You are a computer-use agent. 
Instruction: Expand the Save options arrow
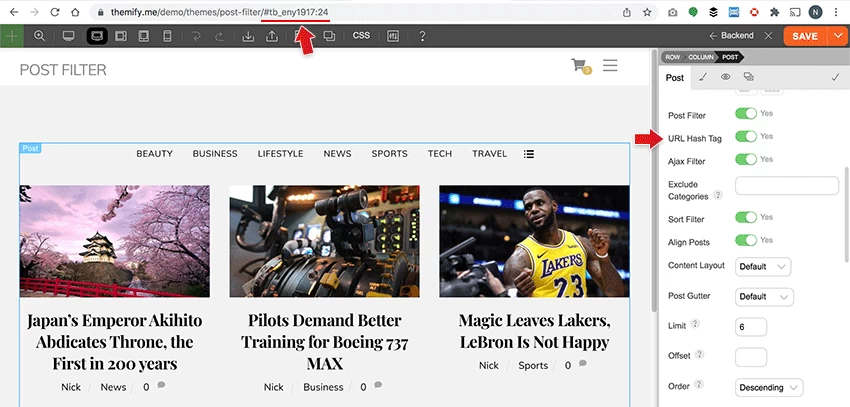click(x=838, y=36)
